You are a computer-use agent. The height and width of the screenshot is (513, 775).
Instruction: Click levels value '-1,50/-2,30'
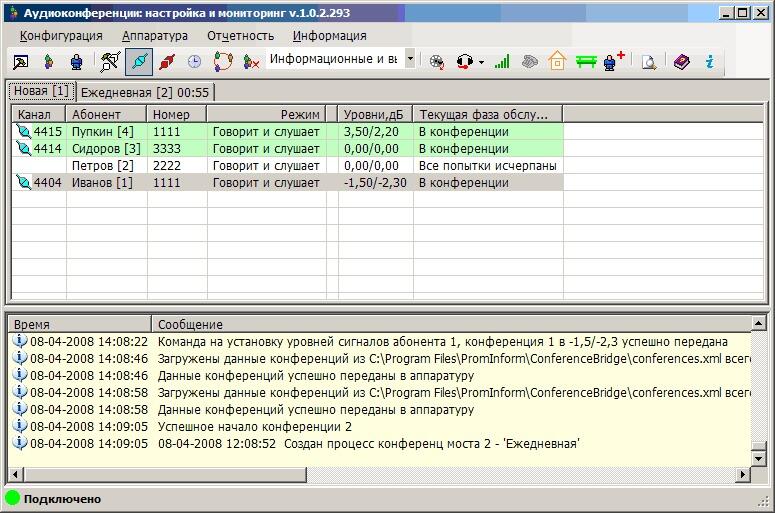point(375,183)
